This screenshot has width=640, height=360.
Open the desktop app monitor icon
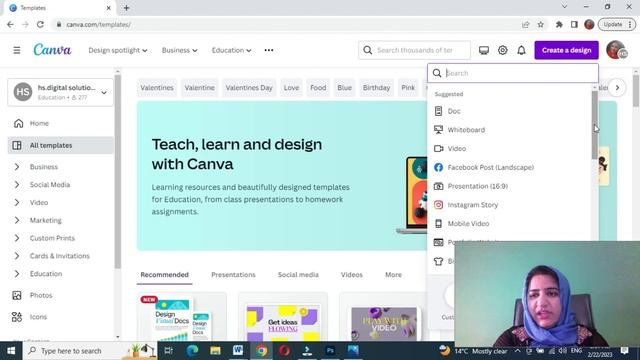coord(484,50)
